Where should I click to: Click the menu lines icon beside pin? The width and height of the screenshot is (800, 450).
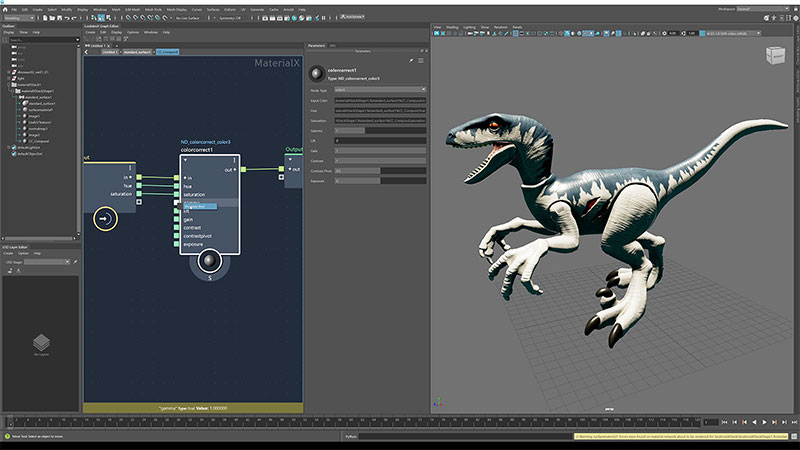[x=421, y=61]
